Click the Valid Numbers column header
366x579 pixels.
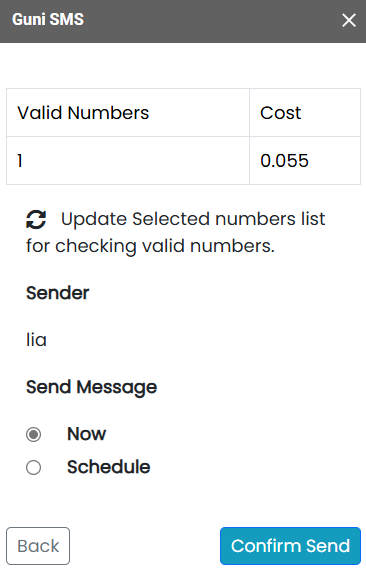point(128,113)
